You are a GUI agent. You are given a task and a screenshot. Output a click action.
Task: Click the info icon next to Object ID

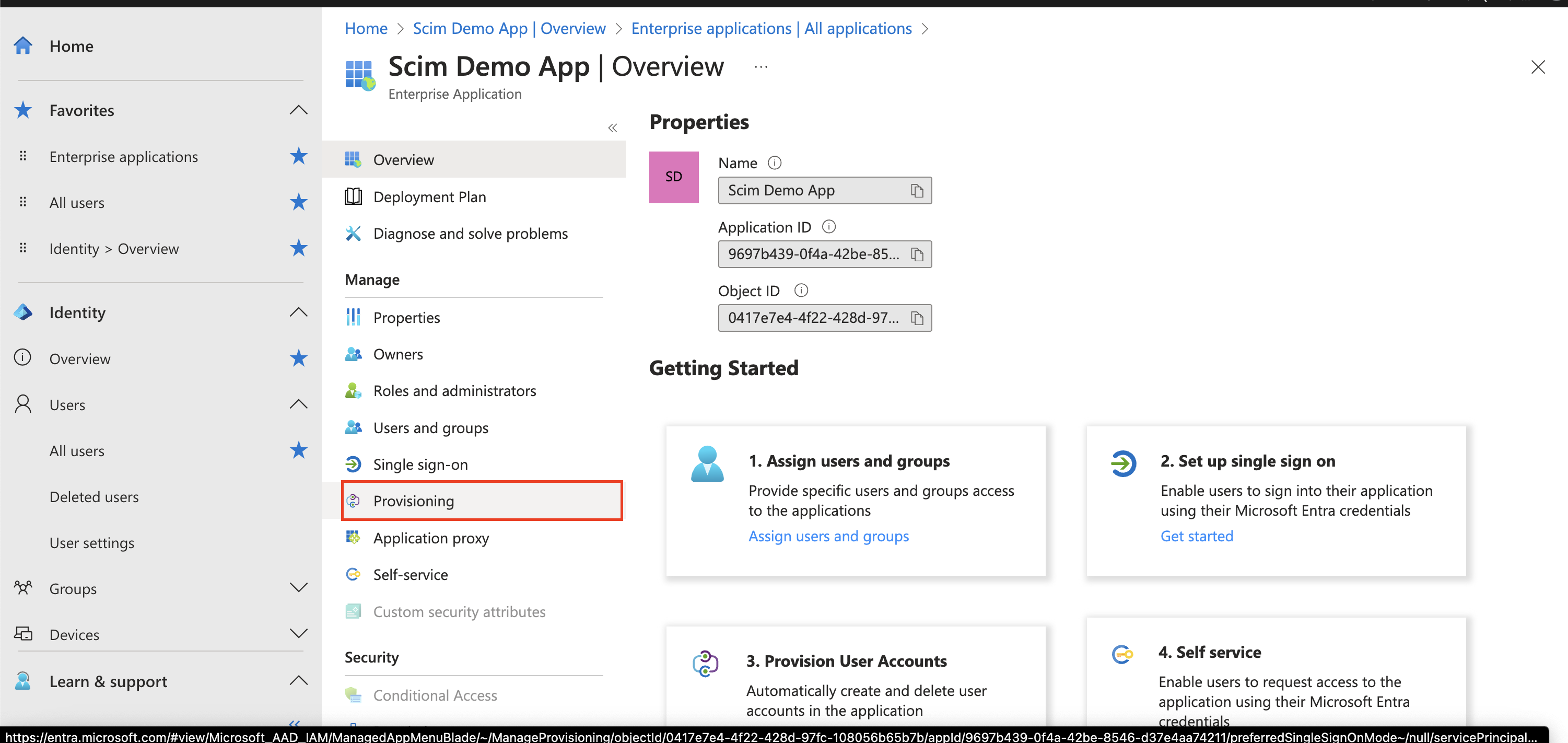point(801,291)
